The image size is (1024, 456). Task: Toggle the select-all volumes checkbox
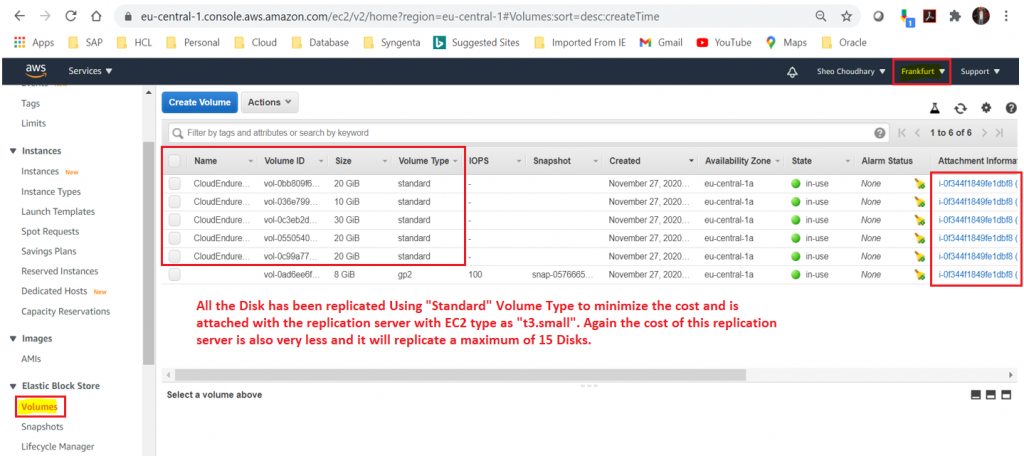pos(174,161)
